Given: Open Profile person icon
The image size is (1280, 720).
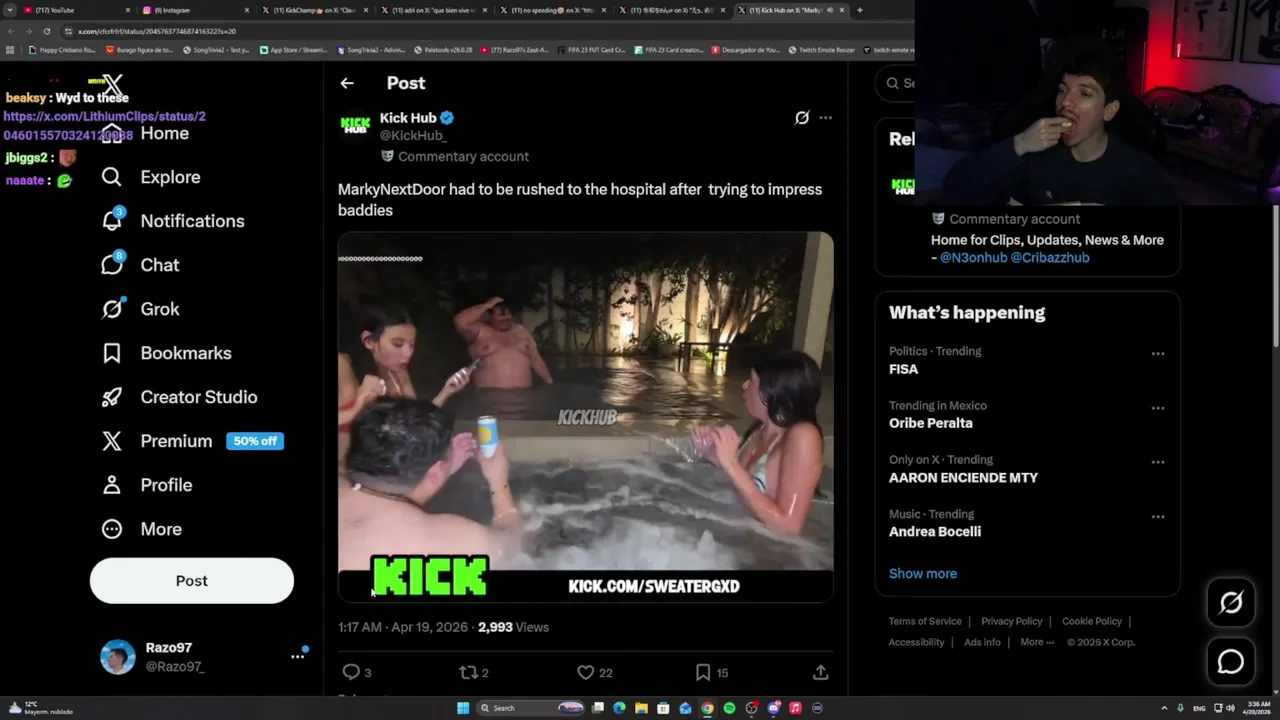Looking at the screenshot, I should 112,485.
